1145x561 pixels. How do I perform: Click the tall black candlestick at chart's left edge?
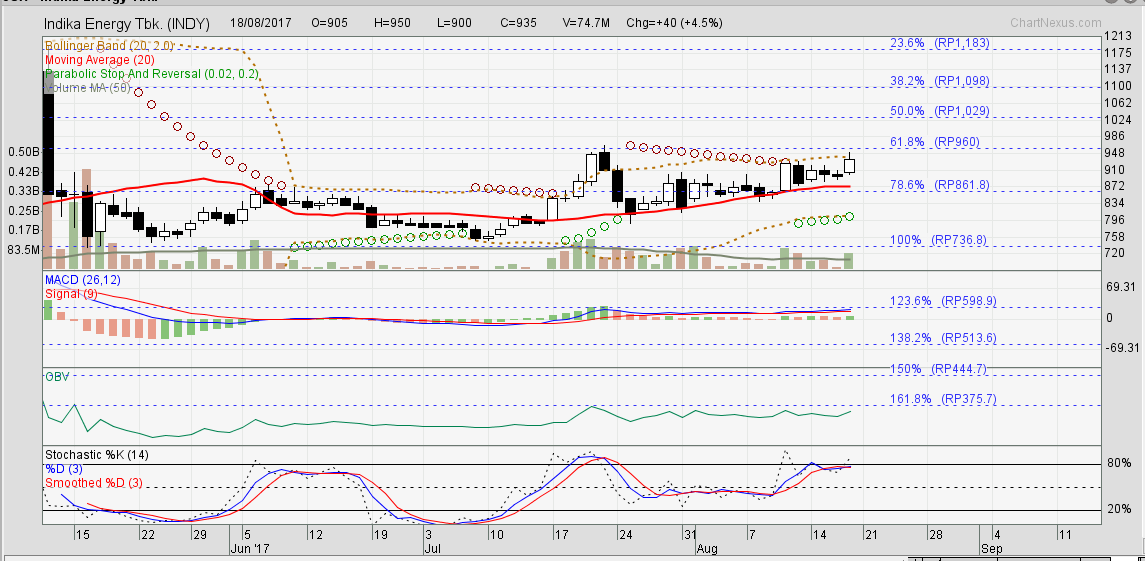point(48,133)
